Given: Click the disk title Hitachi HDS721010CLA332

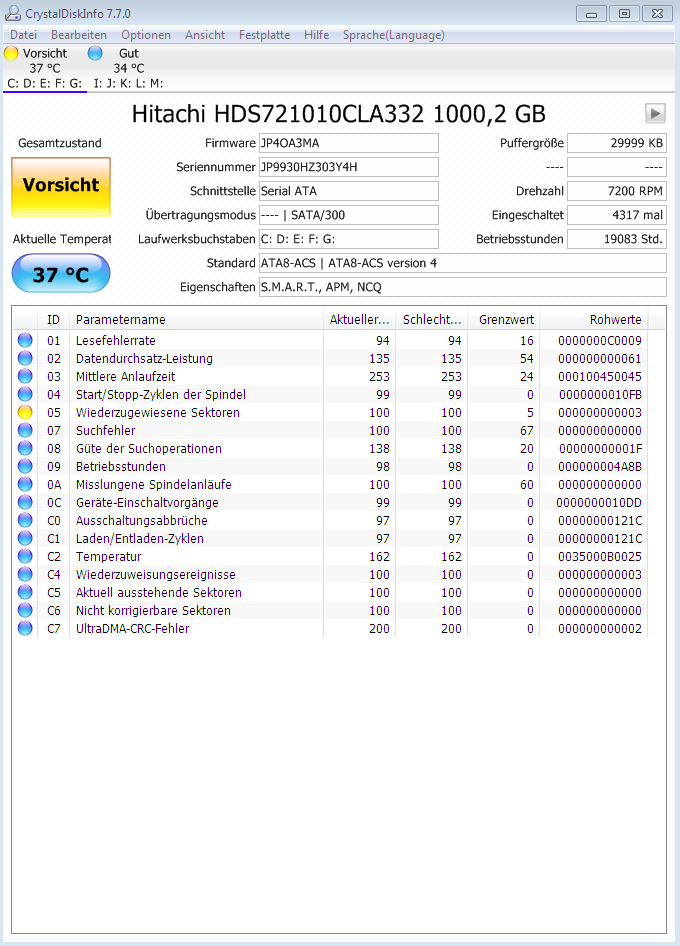Looking at the screenshot, I should click(x=338, y=113).
